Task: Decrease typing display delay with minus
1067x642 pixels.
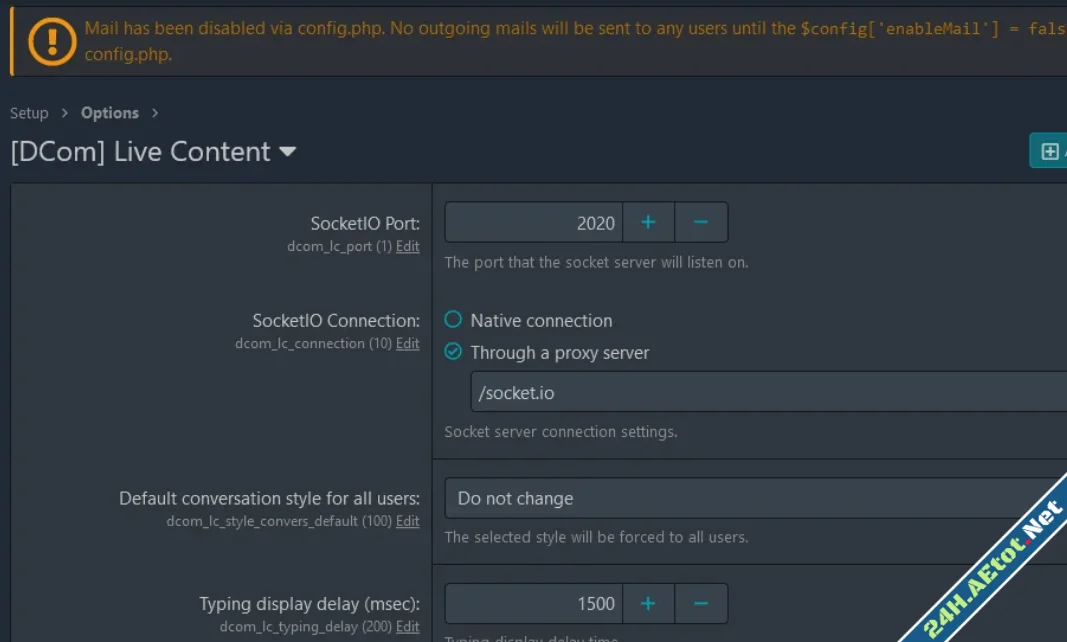Action: click(701, 603)
